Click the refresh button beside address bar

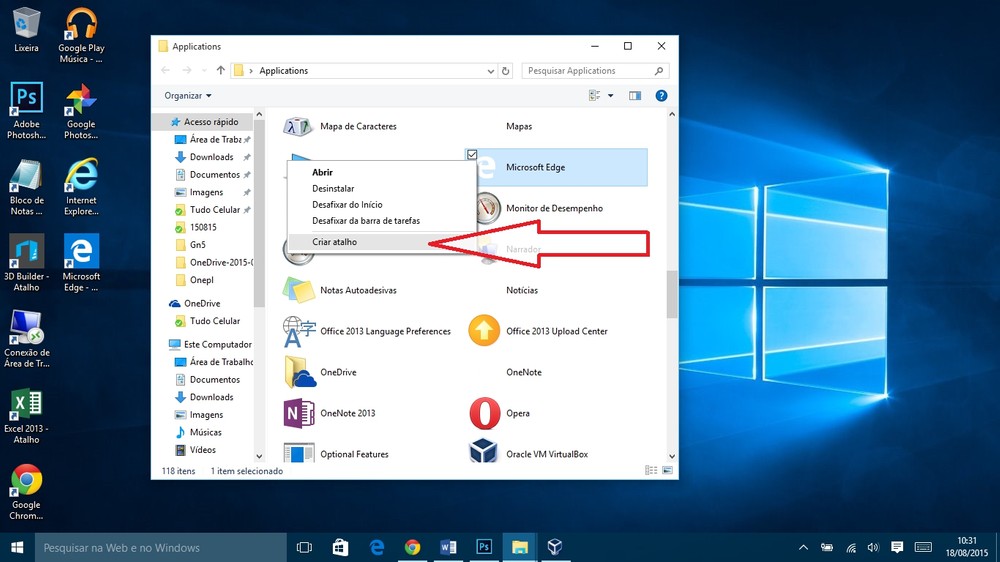[506, 71]
